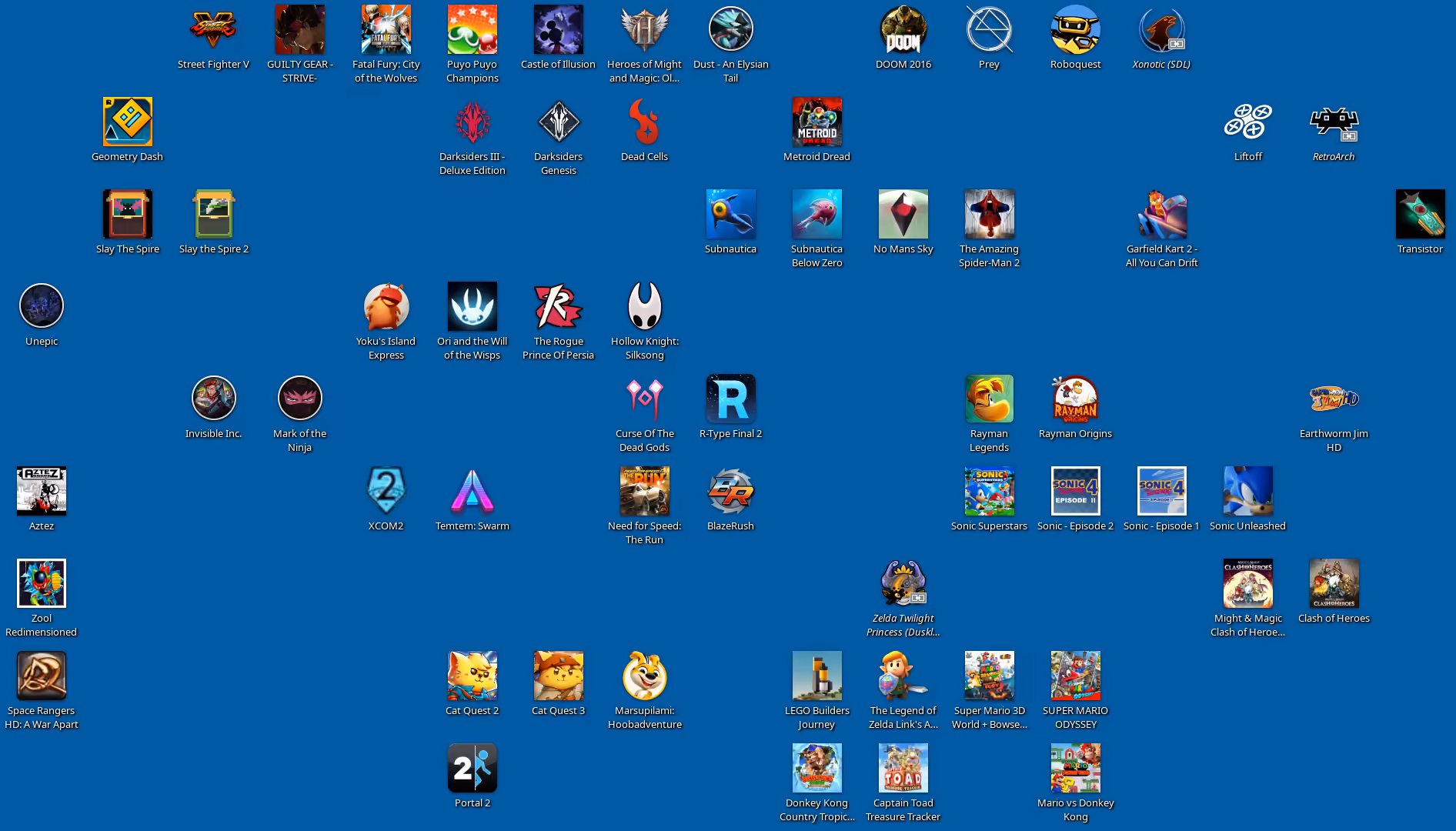Select the Portal 2 icon
Screen dimensions: 1456x831
point(472,768)
